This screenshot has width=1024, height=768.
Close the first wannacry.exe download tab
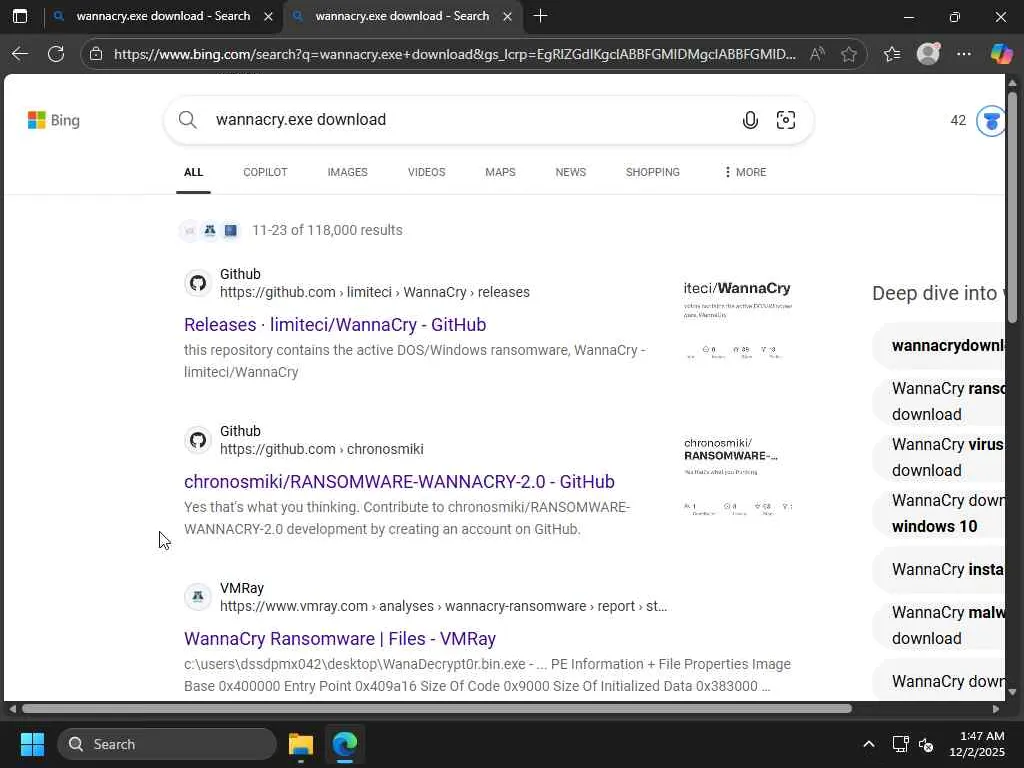click(x=268, y=16)
